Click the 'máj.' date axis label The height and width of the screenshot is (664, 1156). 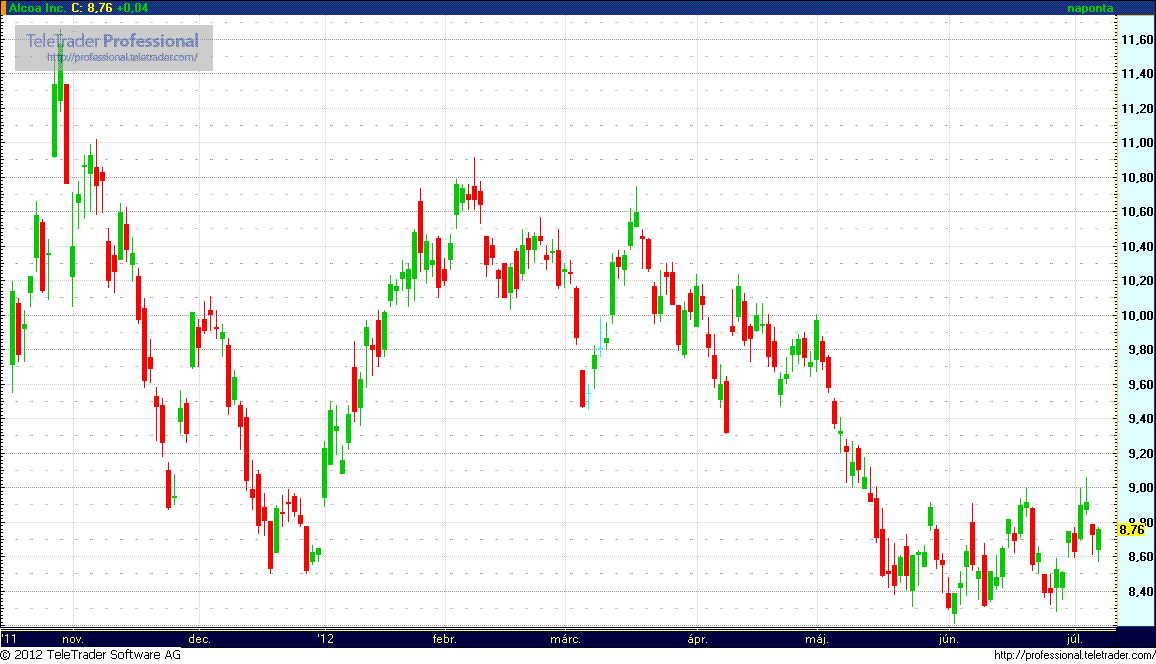(817, 639)
